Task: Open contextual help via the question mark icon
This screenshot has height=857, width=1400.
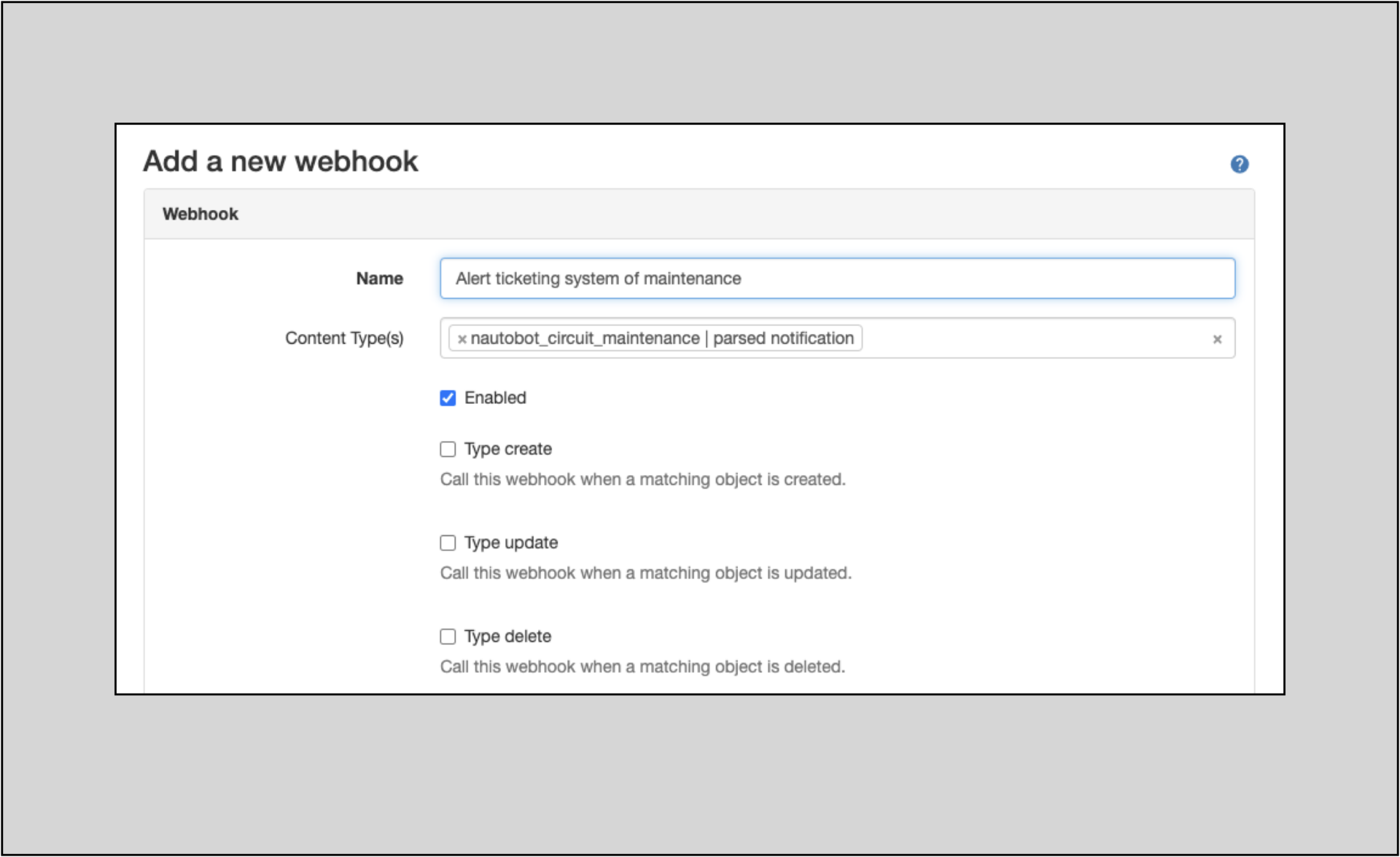Action: 1240,164
